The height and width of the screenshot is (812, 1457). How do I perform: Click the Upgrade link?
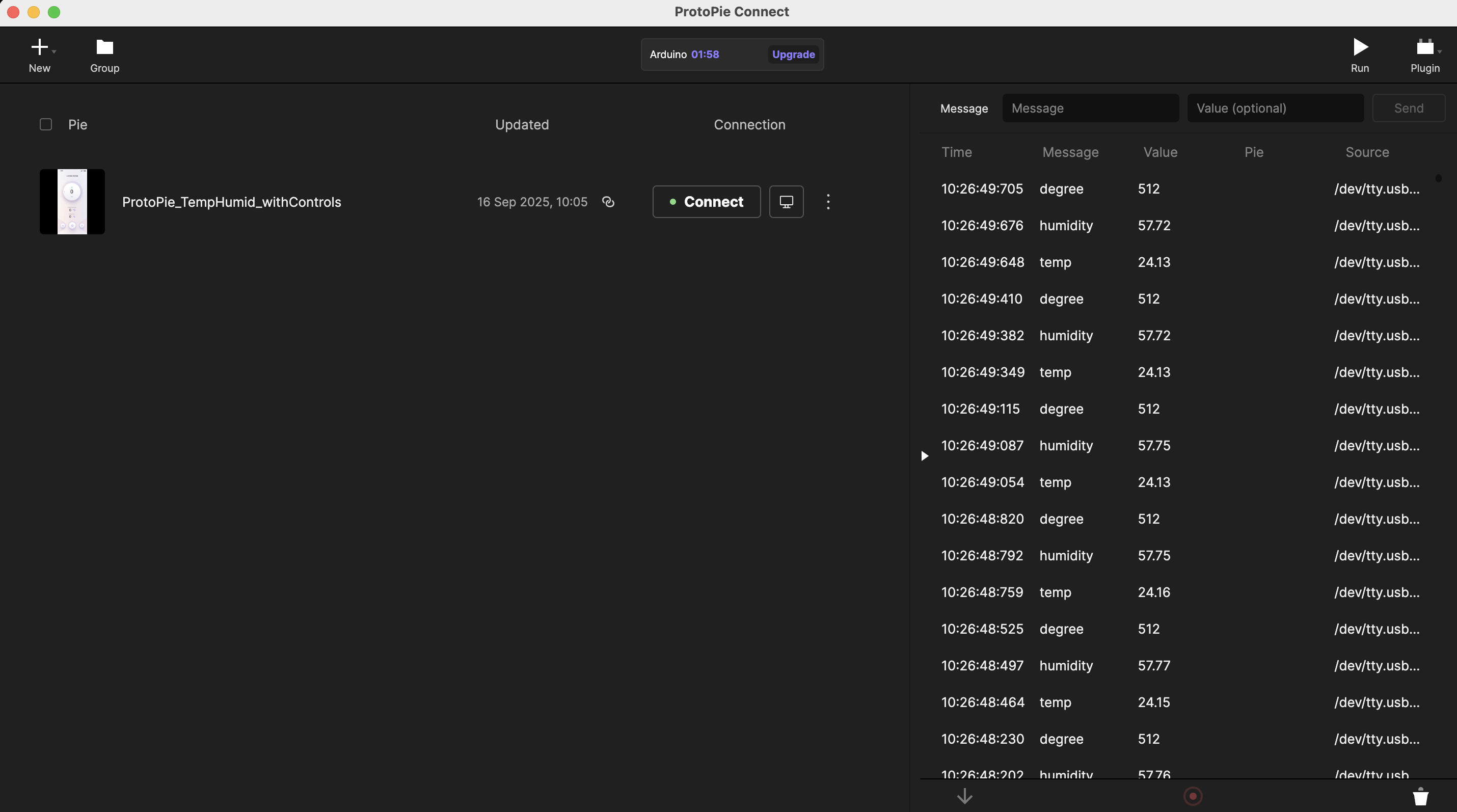point(793,55)
